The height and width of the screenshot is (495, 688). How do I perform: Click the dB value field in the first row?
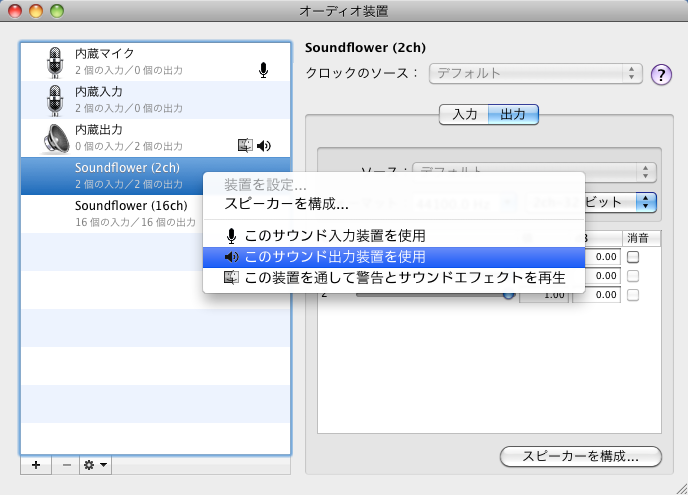597,257
